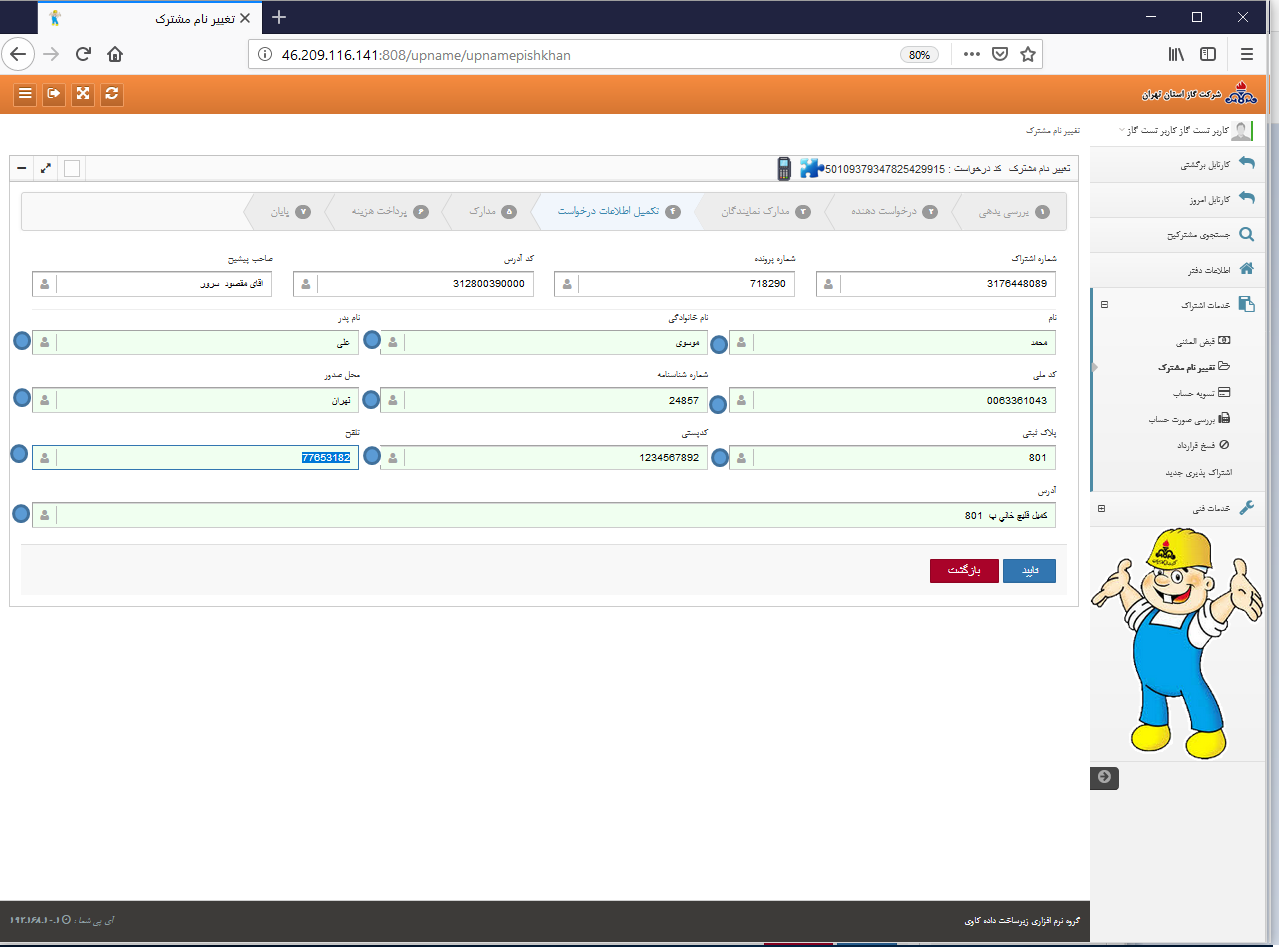The width and height of the screenshot is (1279, 947).
Task: Toggle the blue circle next to the نام field
Action: click(718, 345)
